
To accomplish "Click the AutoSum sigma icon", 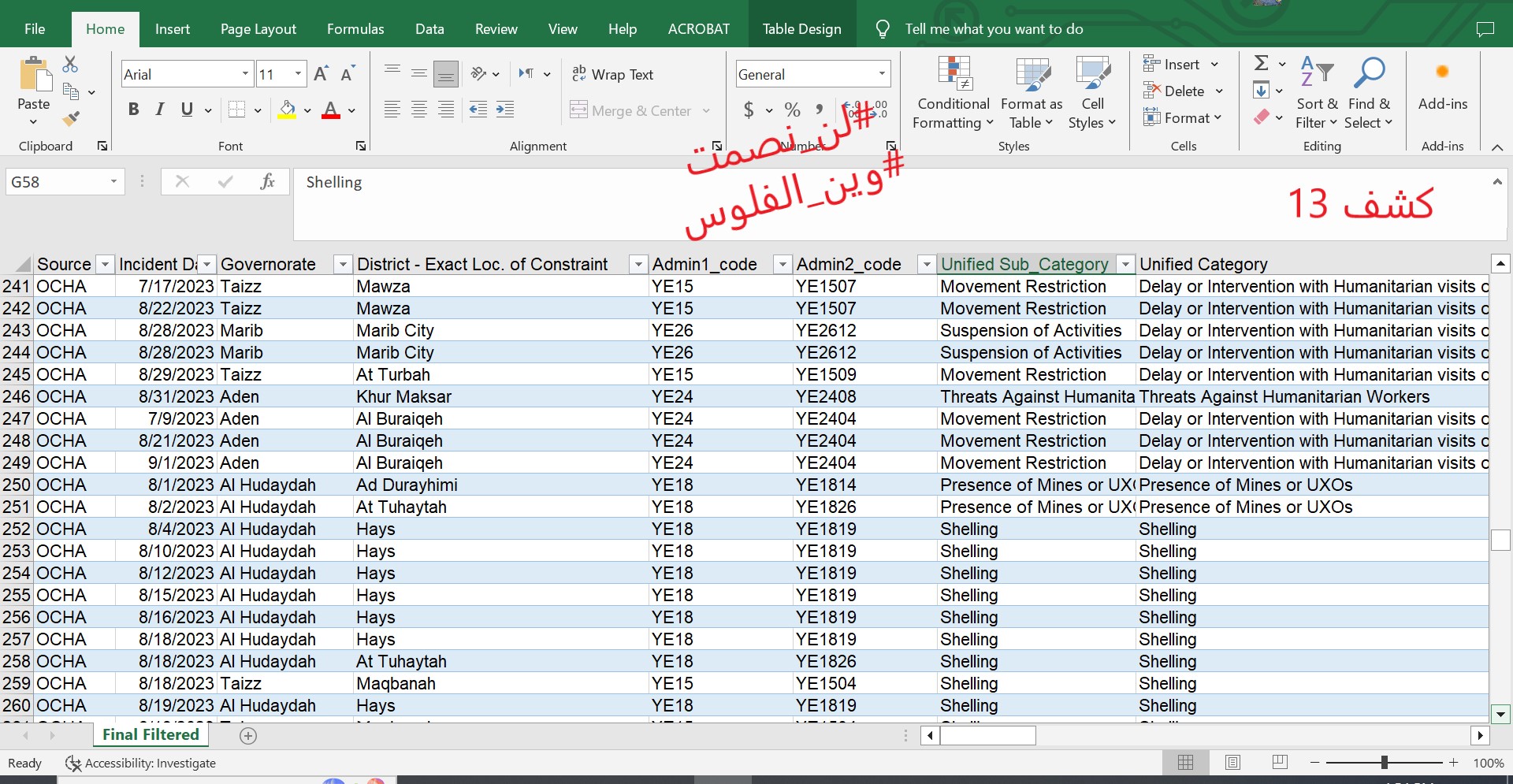I will (x=1261, y=64).
